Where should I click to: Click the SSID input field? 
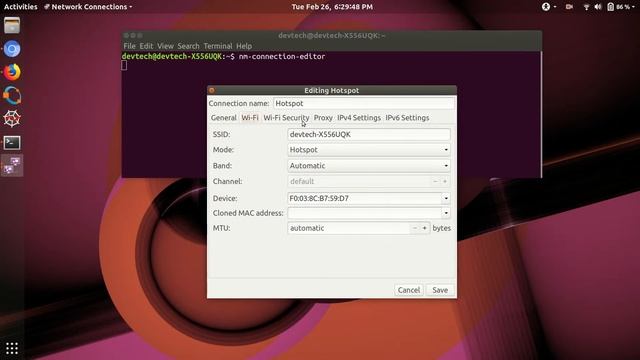369,134
